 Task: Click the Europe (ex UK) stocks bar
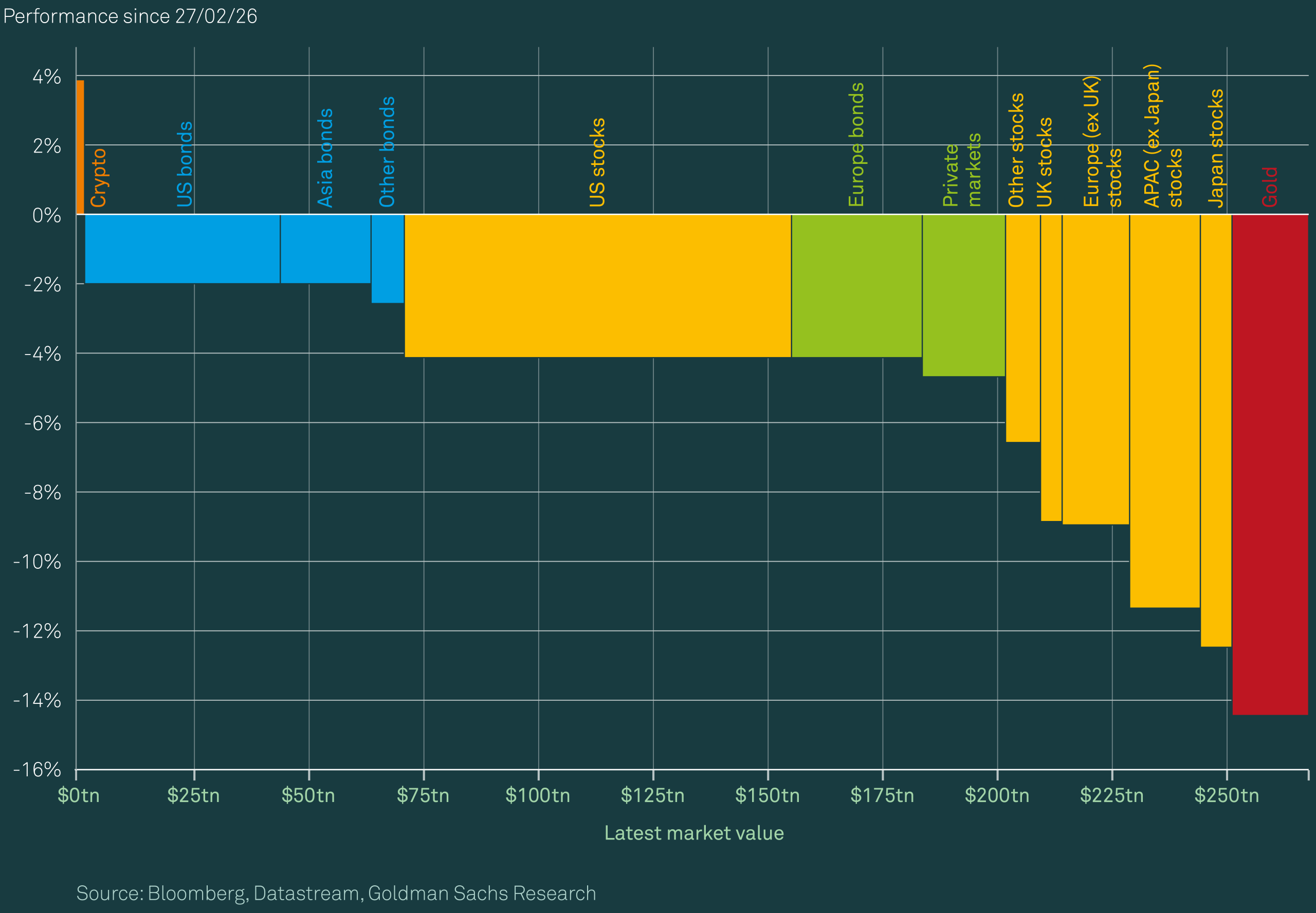pos(1095,369)
